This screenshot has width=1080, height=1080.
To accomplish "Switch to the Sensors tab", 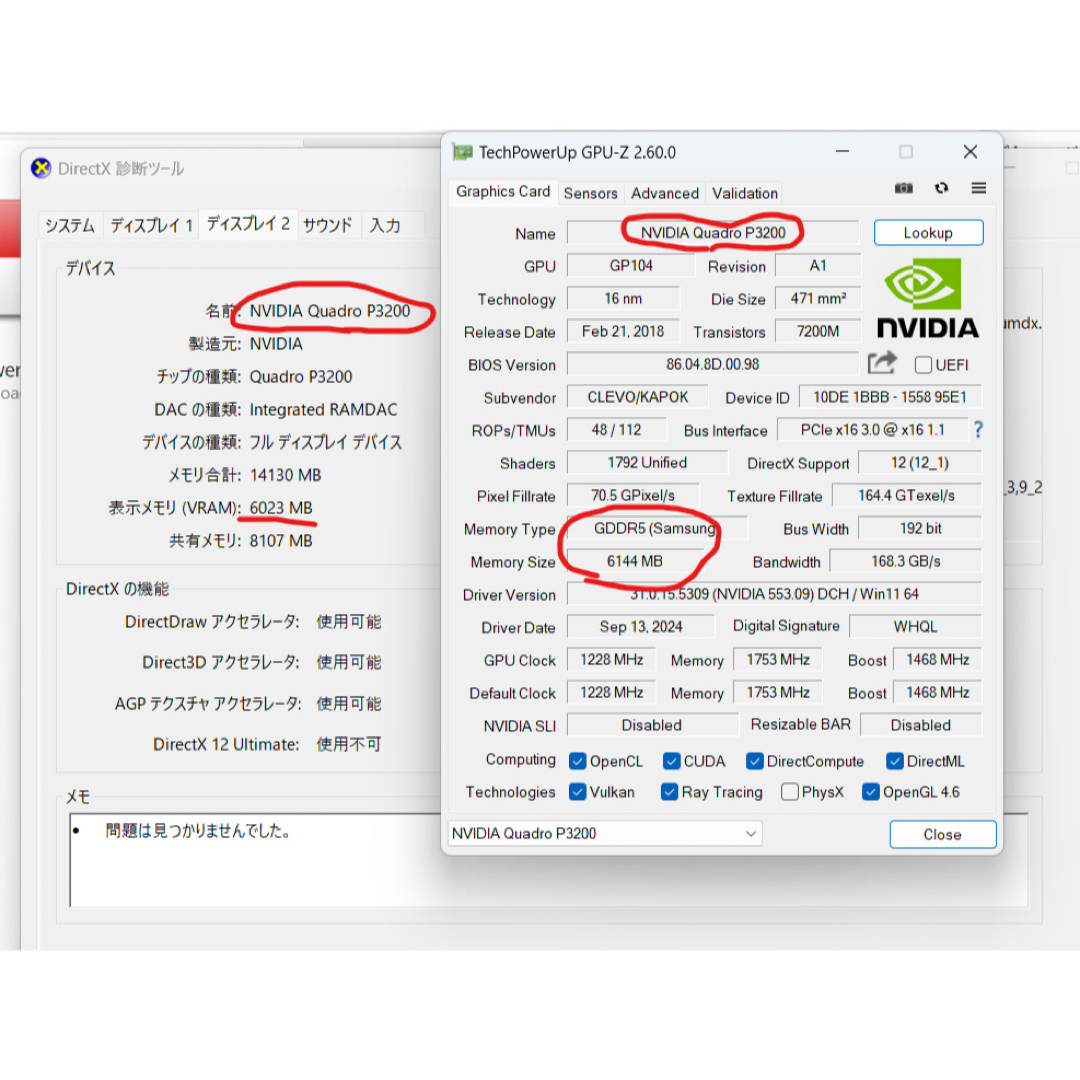I will (x=590, y=194).
